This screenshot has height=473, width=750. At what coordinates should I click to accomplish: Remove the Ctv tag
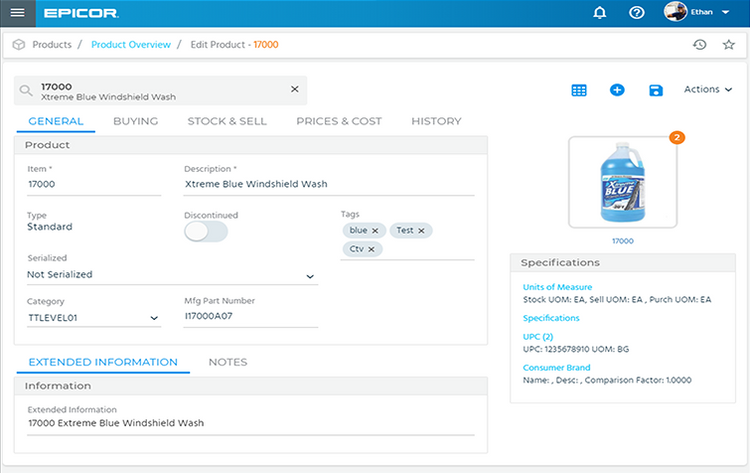tap(371, 249)
